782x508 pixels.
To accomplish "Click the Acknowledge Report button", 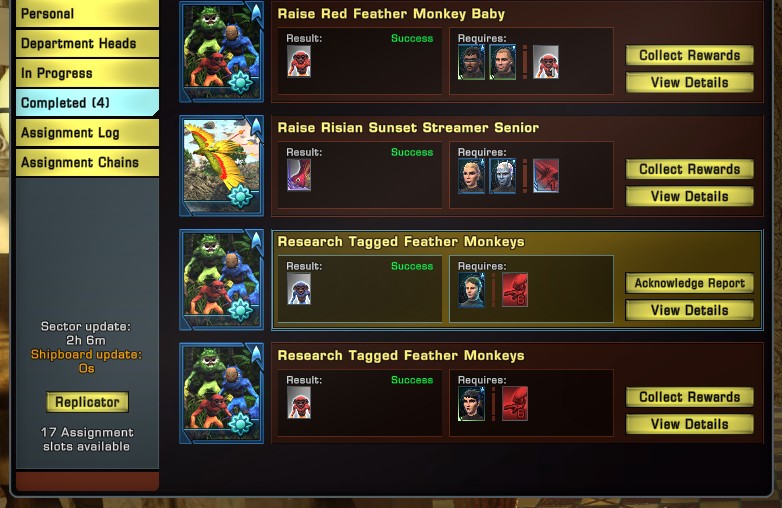I will [689, 283].
